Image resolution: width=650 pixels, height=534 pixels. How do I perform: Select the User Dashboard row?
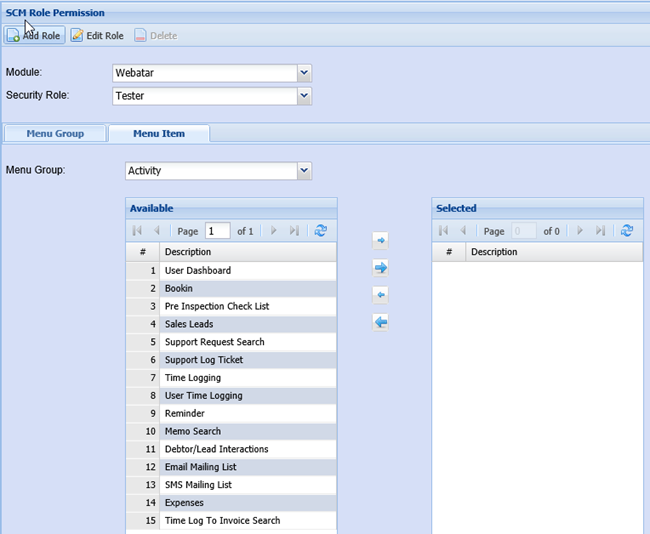click(197, 271)
